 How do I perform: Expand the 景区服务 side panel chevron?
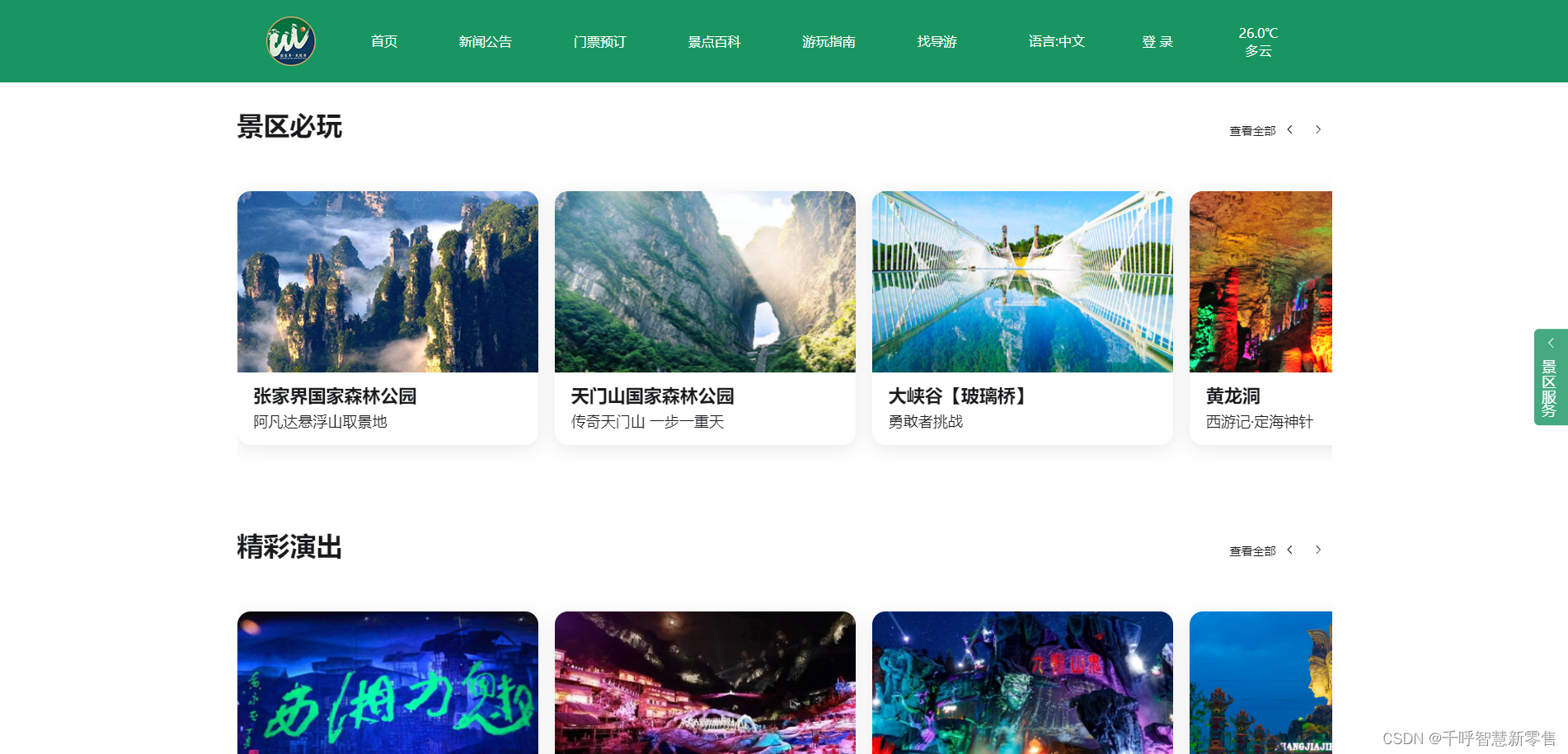coord(1550,343)
